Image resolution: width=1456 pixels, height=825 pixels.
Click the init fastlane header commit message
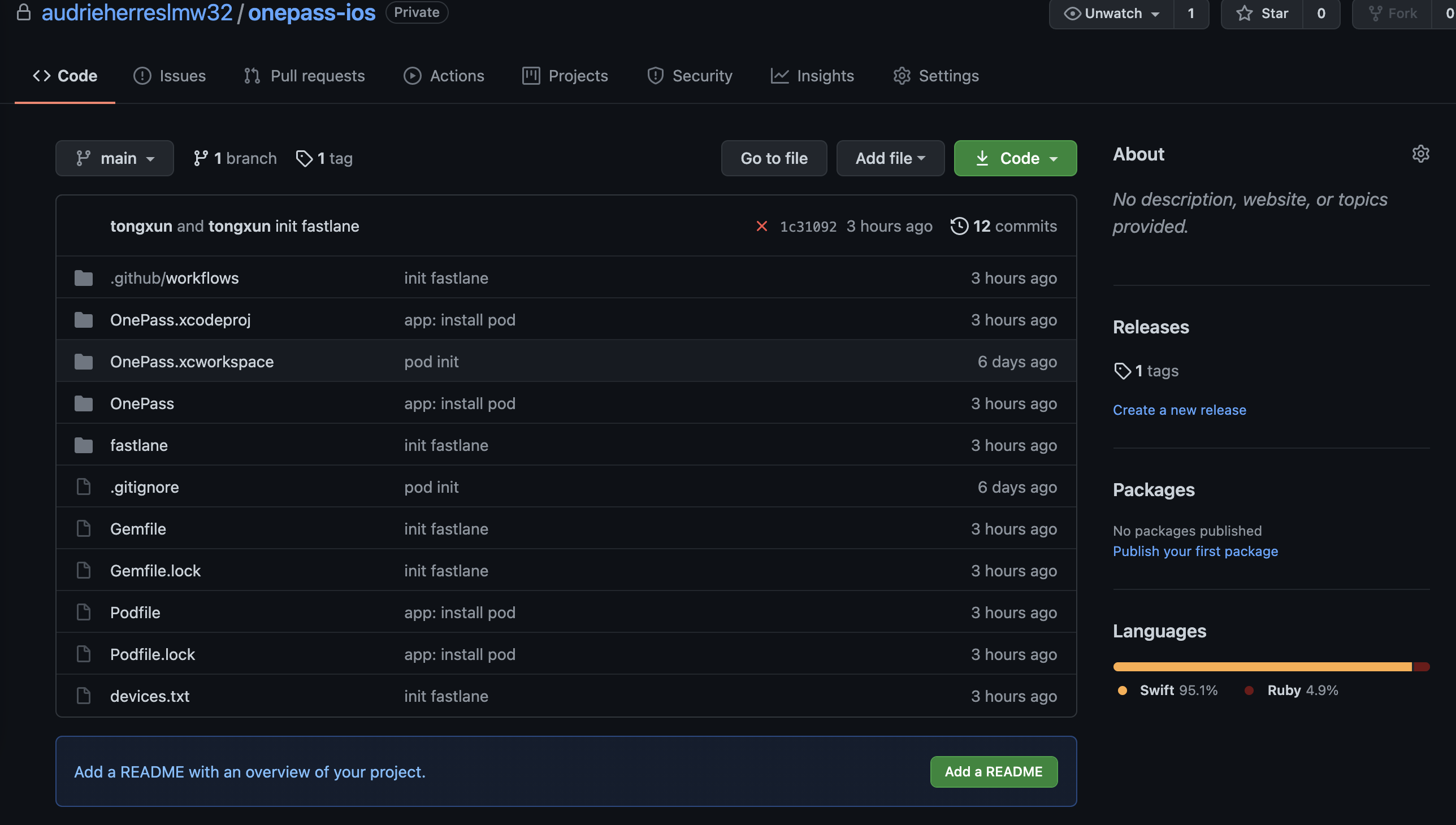[x=317, y=226]
